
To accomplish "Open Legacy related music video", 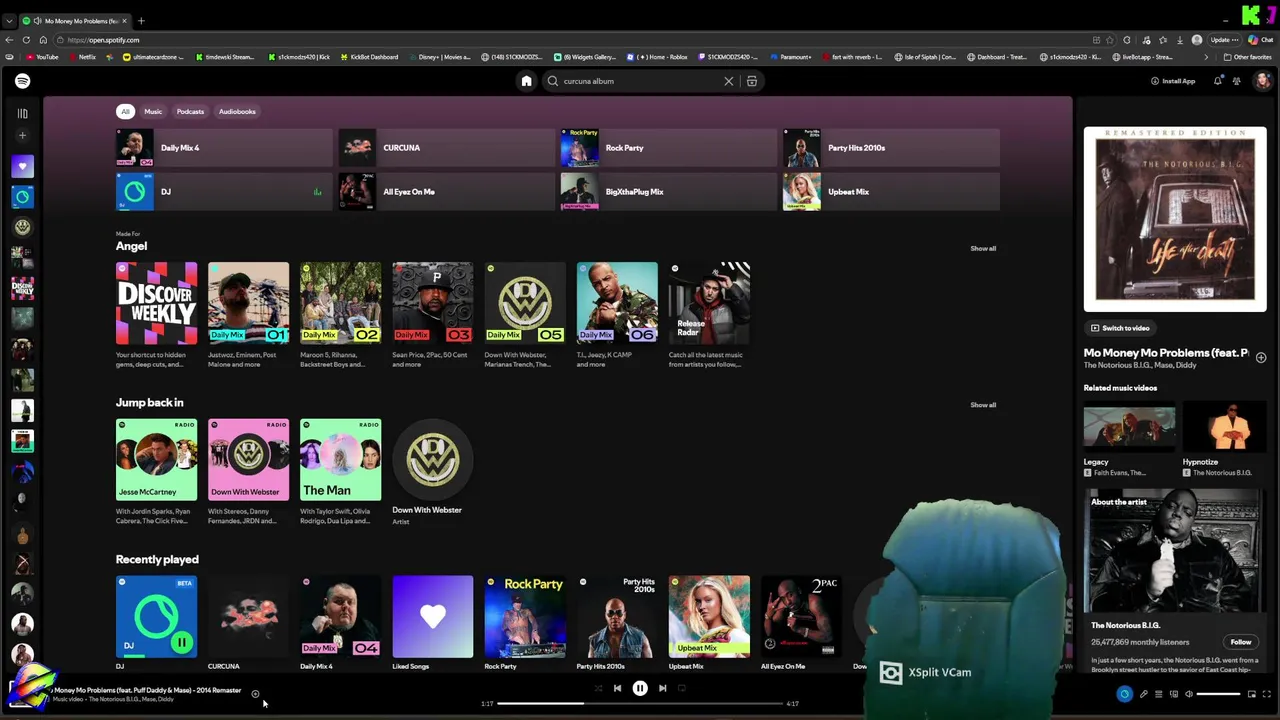I will point(1129,428).
